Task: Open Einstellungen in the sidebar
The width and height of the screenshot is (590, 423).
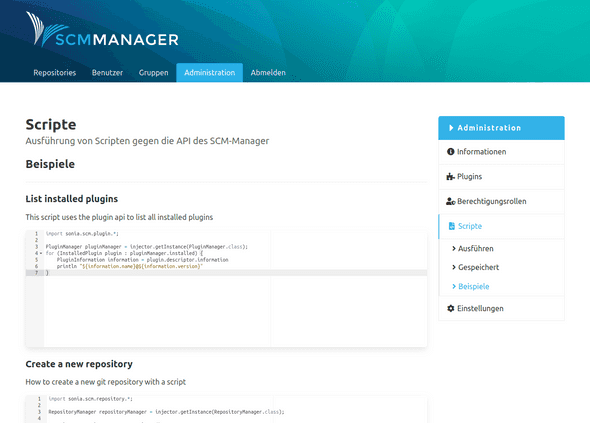Action: click(x=501, y=309)
